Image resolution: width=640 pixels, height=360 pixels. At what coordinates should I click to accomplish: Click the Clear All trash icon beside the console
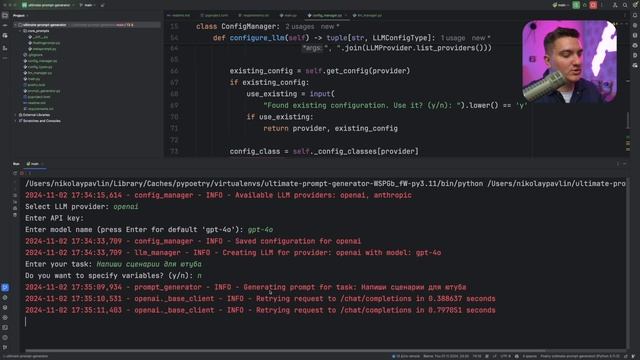click(x=15, y=215)
